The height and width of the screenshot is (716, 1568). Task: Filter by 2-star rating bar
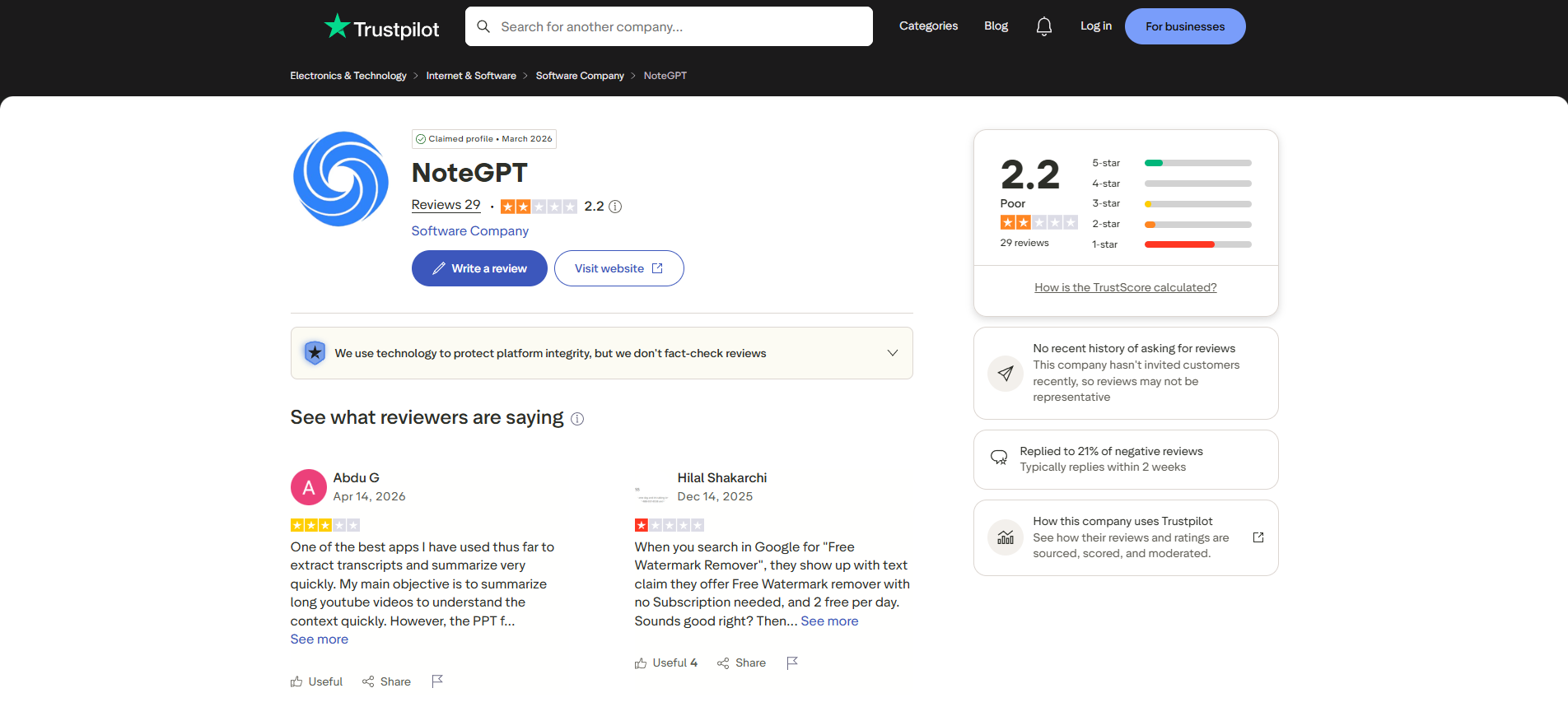point(1198,224)
